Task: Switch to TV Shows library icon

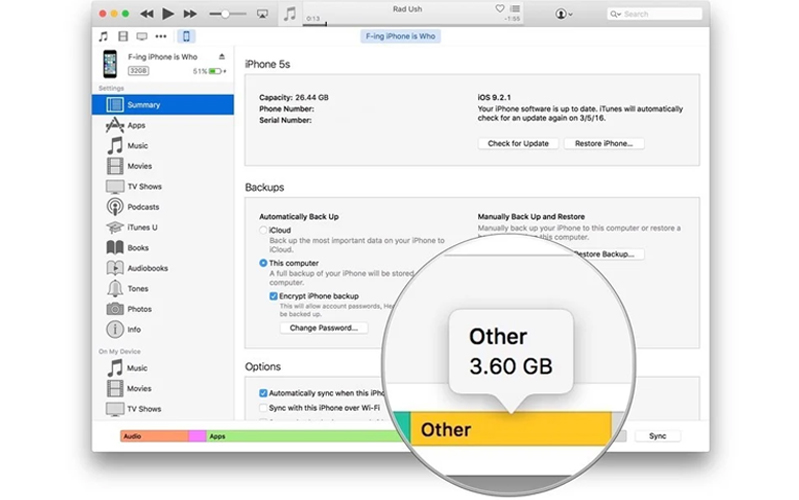Action: coord(142,36)
